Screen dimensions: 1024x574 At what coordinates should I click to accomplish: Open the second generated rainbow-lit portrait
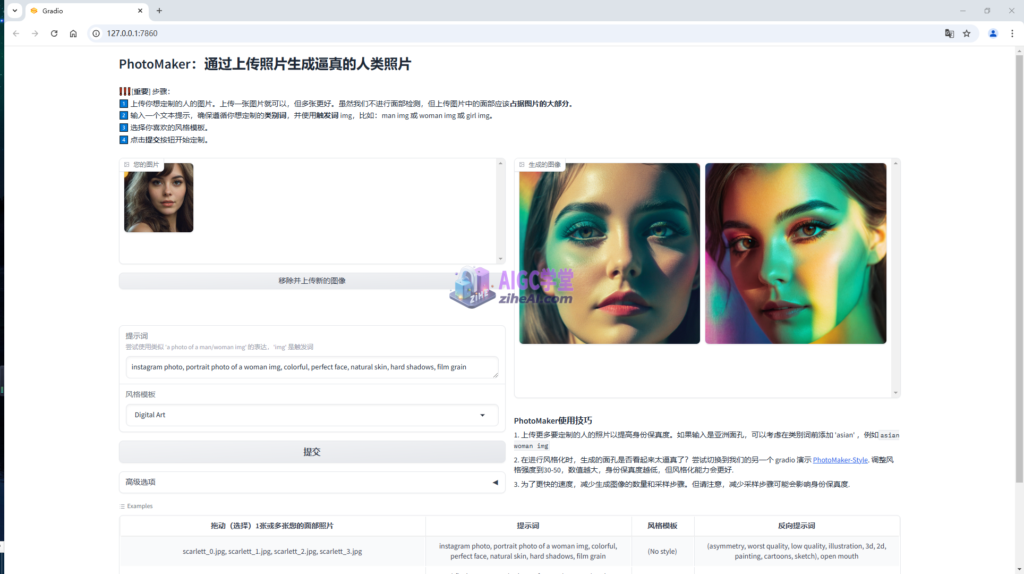pyautogui.click(x=795, y=253)
